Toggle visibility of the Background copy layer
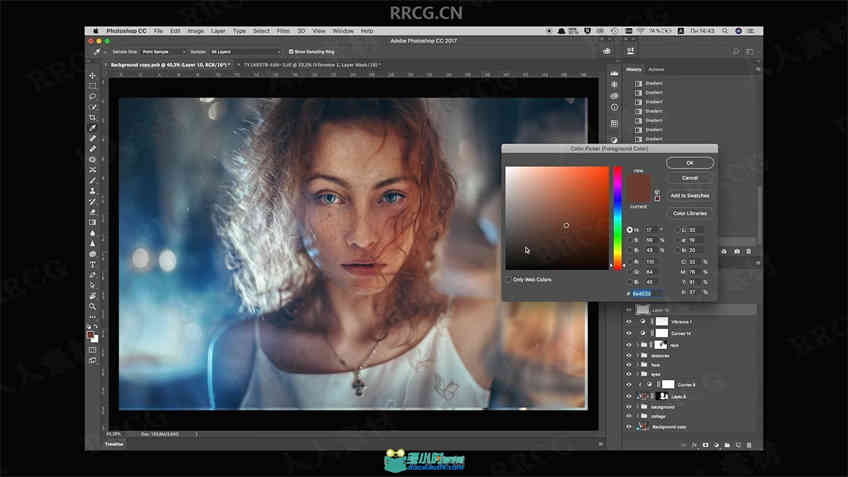The height and width of the screenshot is (477, 848). [628, 427]
